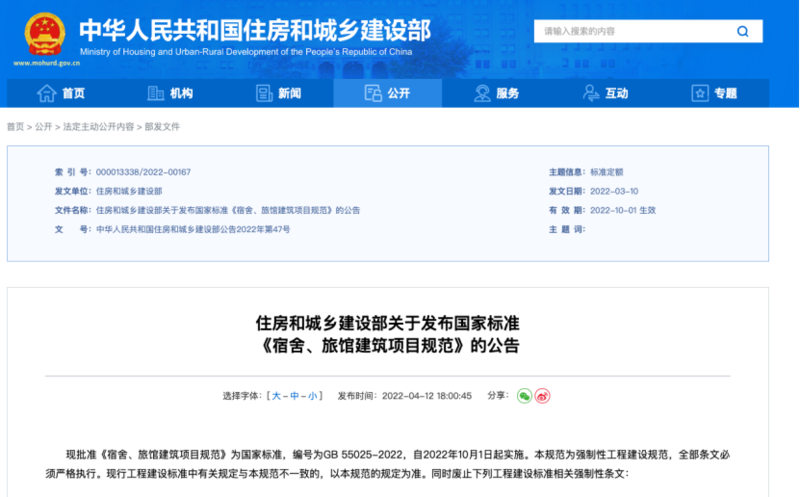The width and height of the screenshot is (800, 497).
Task: Click the newspaper icon beside 新闻
Action: click(x=264, y=93)
